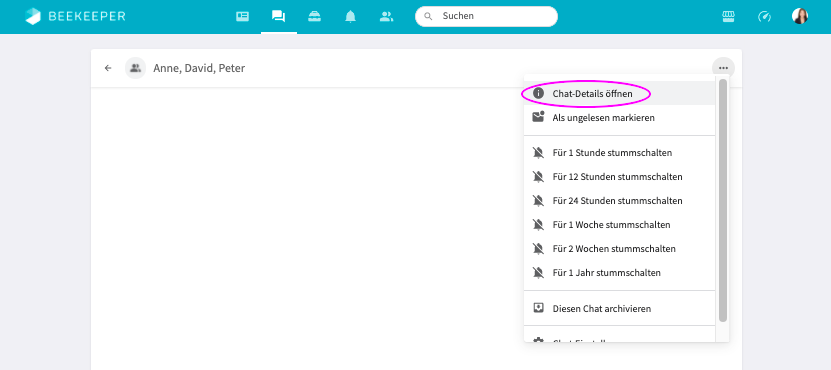831x370 pixels.
Task: Click muted bell icon for 24 Stunden
Action: point(538,201)
